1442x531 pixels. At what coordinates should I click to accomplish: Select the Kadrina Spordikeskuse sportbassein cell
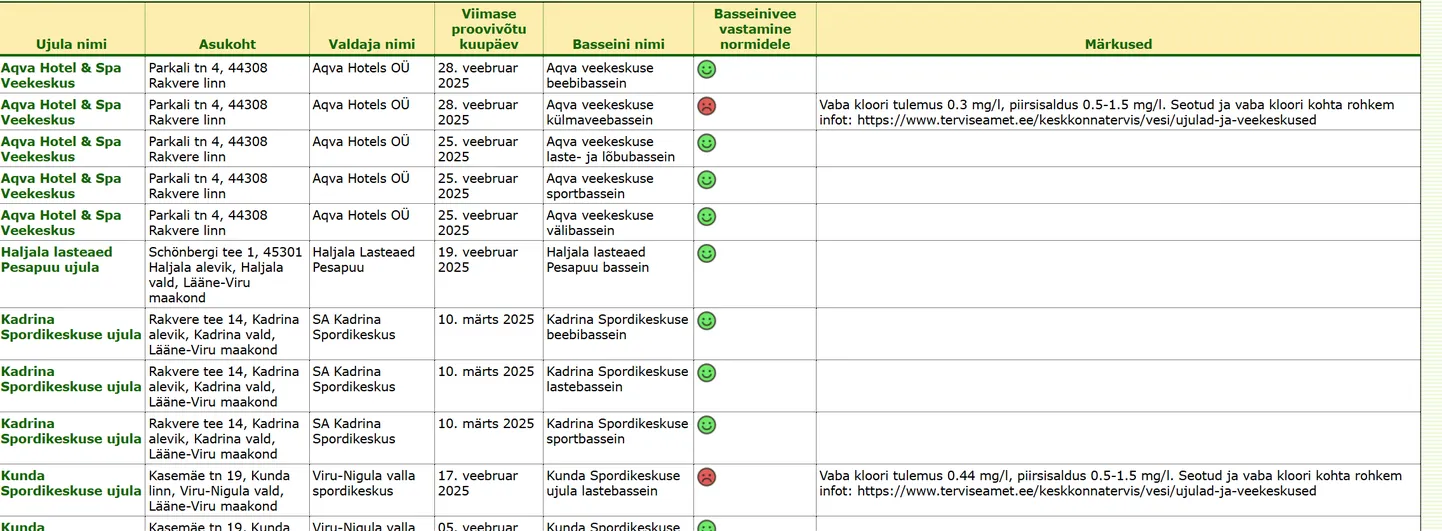point(618,439)
